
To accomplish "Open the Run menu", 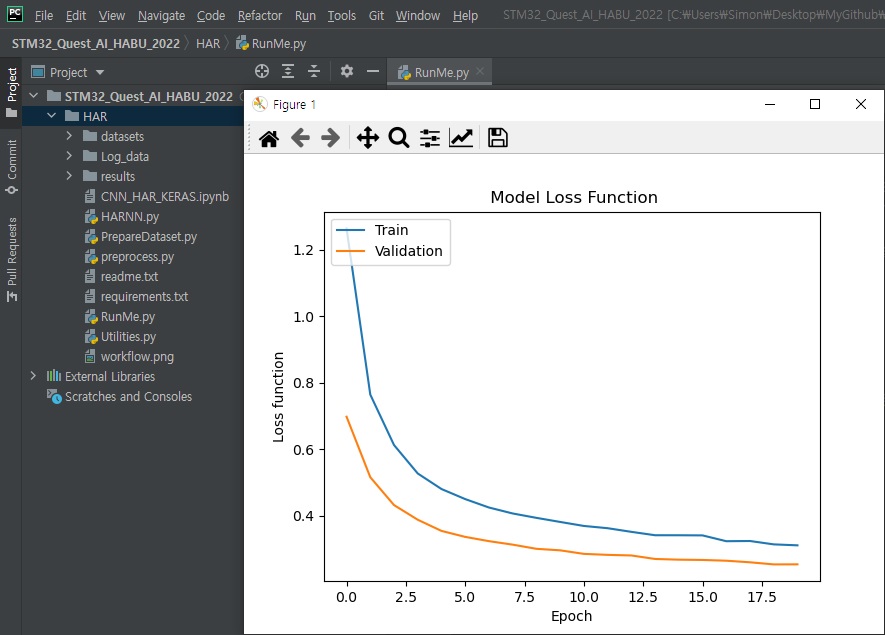I will click(305, 15).
